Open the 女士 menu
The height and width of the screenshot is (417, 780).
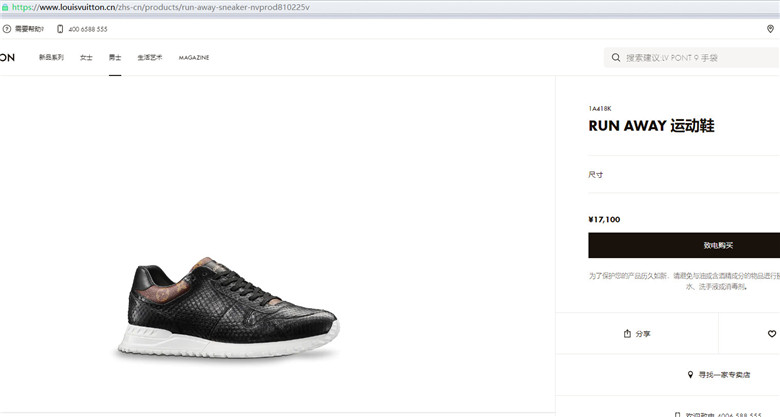pyautogui.click(x=86, y=58)
